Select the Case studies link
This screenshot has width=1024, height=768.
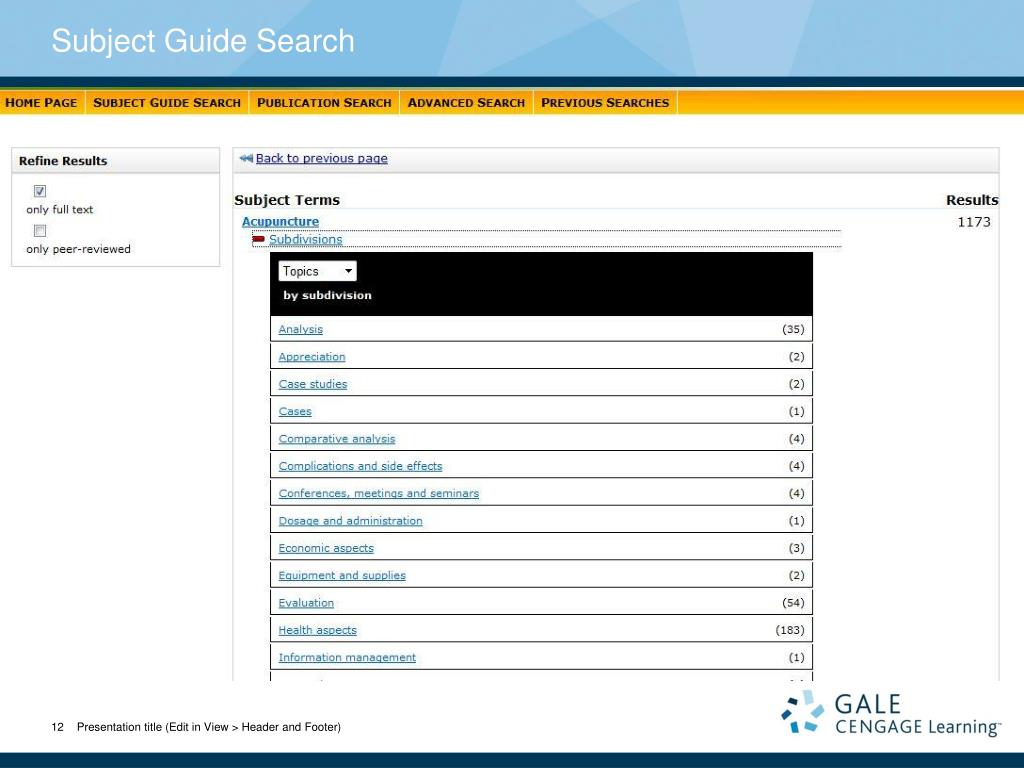(x=313, y=384)
